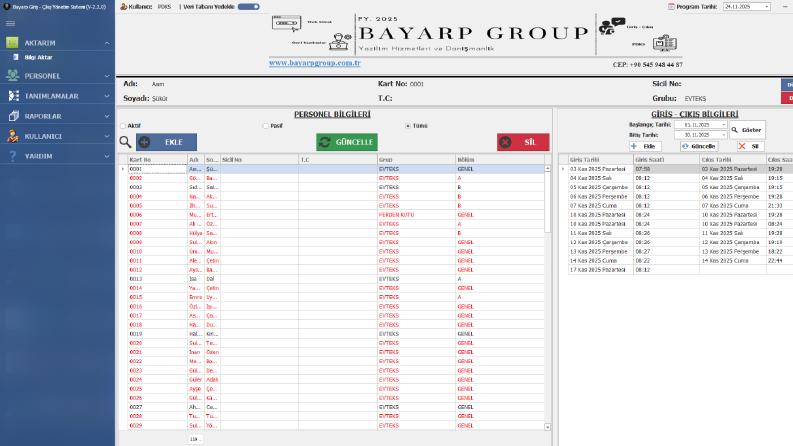The height and width of the screenshot is (446, 793).
Task: Click the PDKS ID card device icon in the banner
Action: point(665,43)
